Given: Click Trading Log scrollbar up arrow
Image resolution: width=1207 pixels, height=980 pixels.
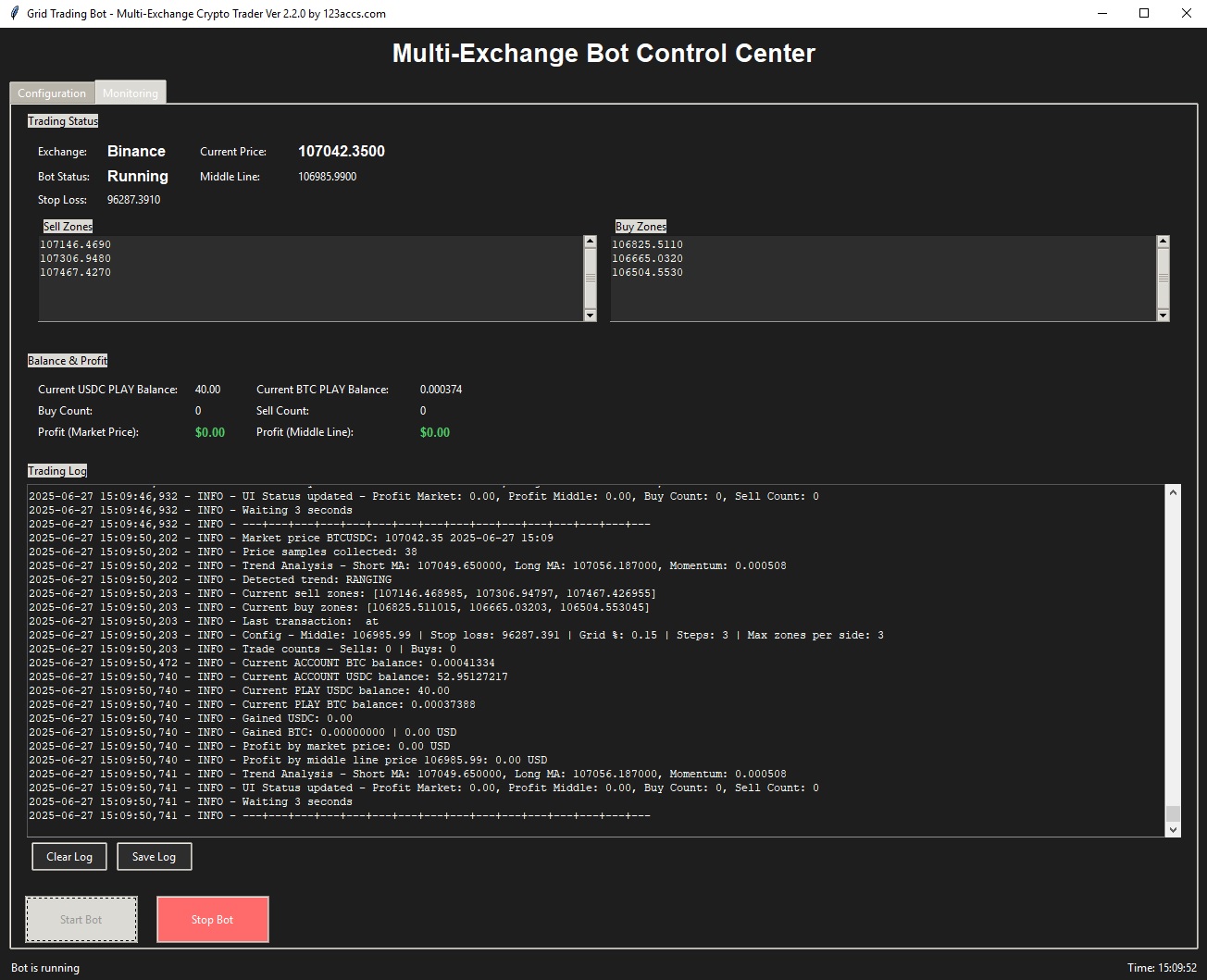Looking at the screenshot, I should tap(1174, 491).
